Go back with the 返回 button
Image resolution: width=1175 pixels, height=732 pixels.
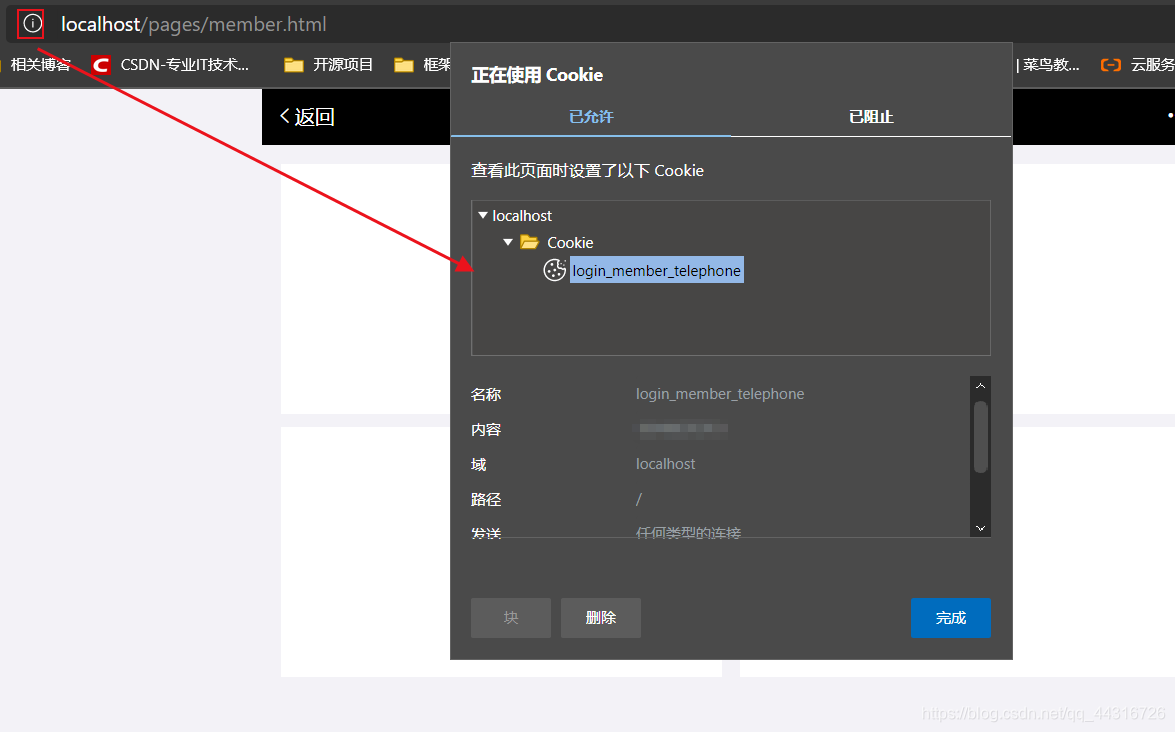[x=306, y=117]
